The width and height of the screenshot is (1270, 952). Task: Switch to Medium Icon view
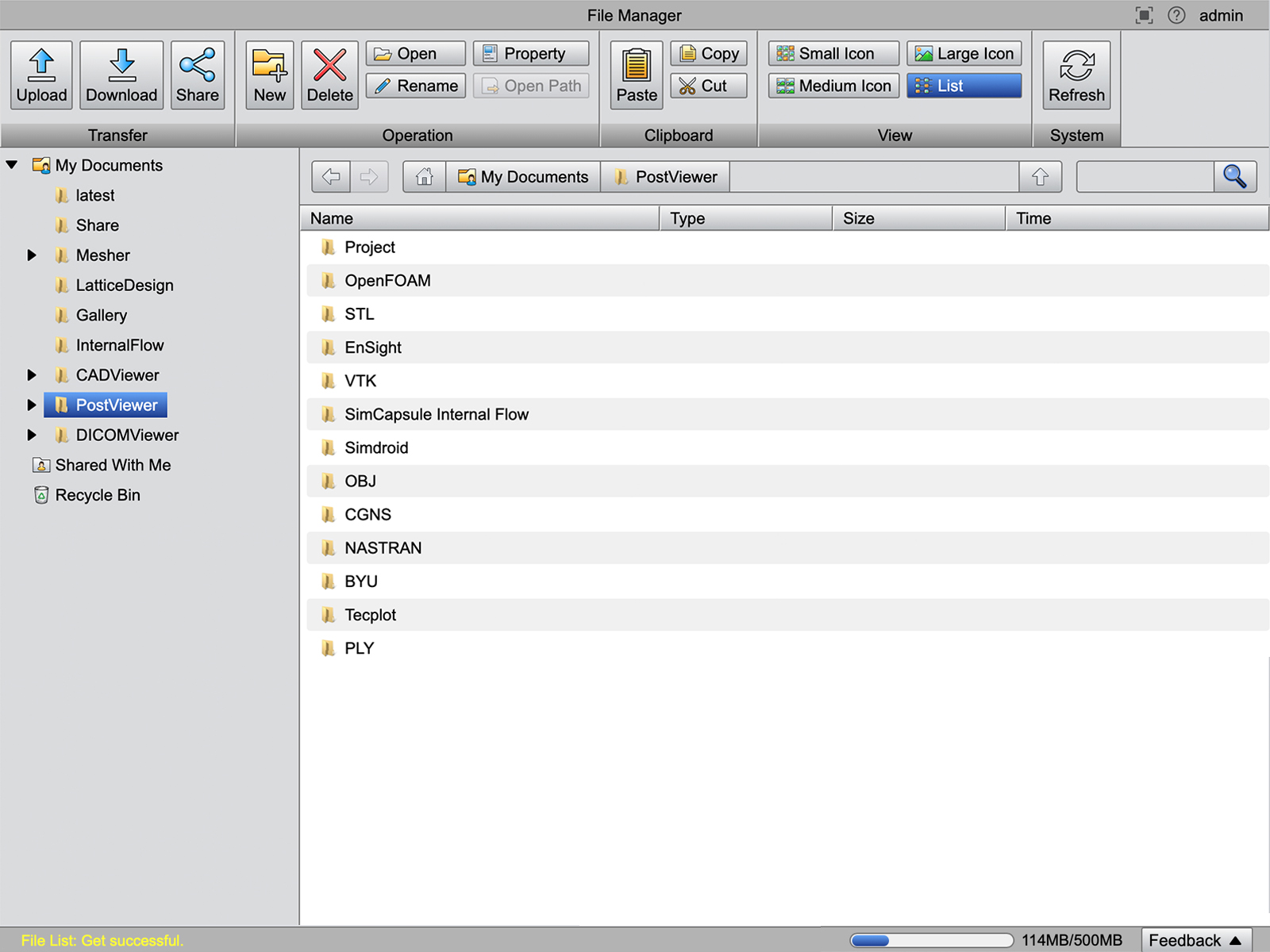pyautogui.click(x=833, y=86)
